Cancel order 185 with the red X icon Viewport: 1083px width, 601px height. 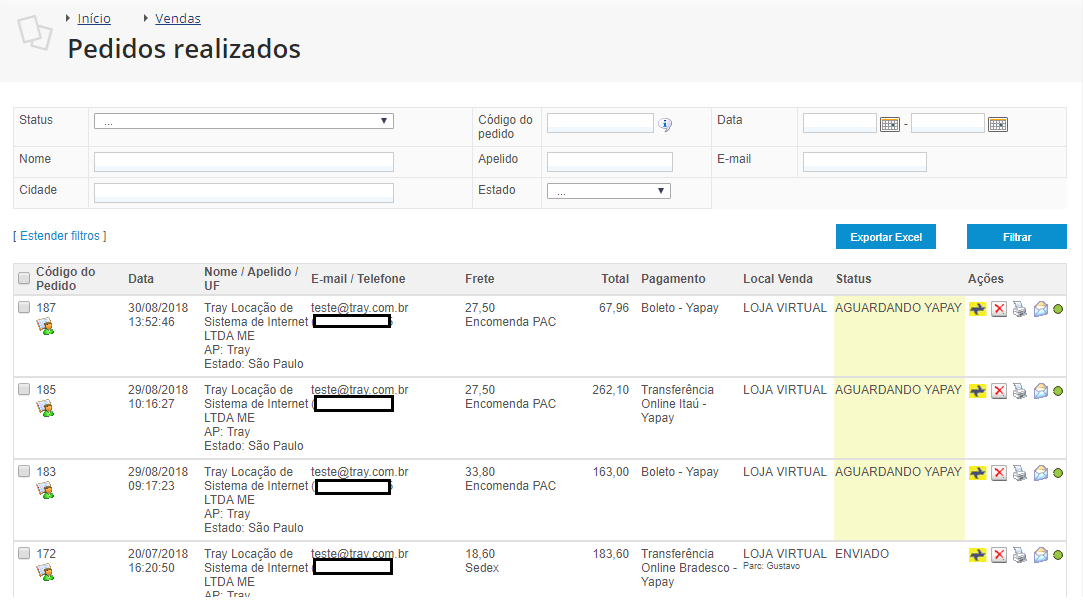(999, 391)
